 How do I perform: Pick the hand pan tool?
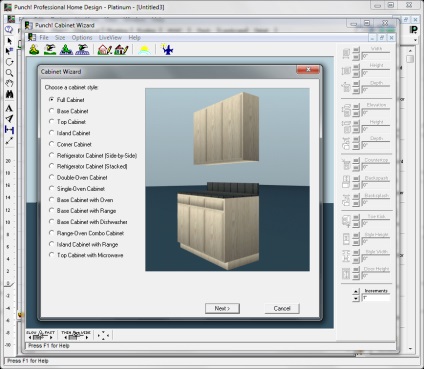[9, 84]
